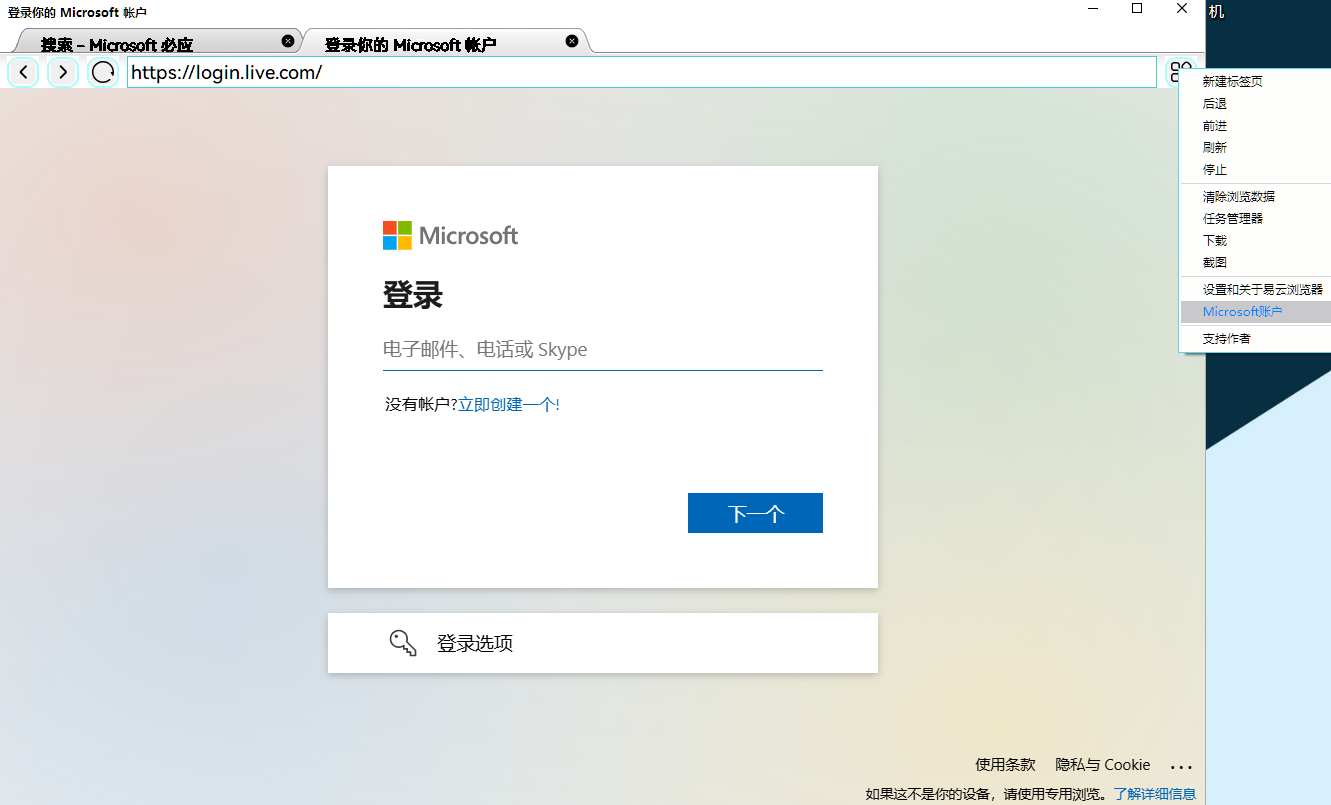Open the 登录选项 sign-in options button
The image size is (1331, 805).
tap(603, 643)
